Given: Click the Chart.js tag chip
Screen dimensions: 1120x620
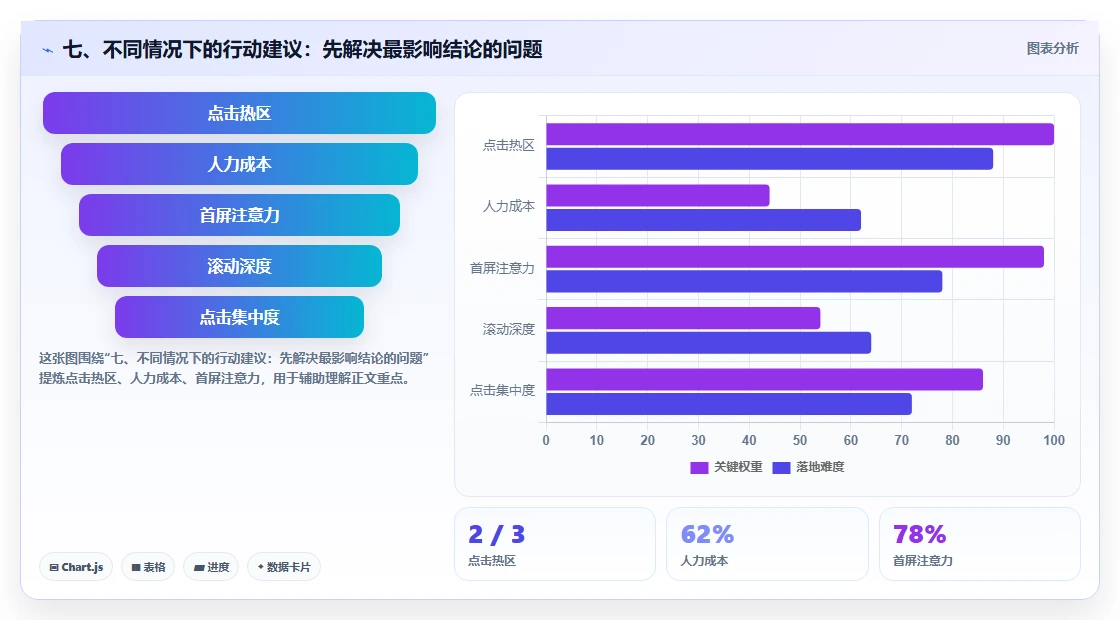Looking at the screenshot, I should click(x=76, y=567).
